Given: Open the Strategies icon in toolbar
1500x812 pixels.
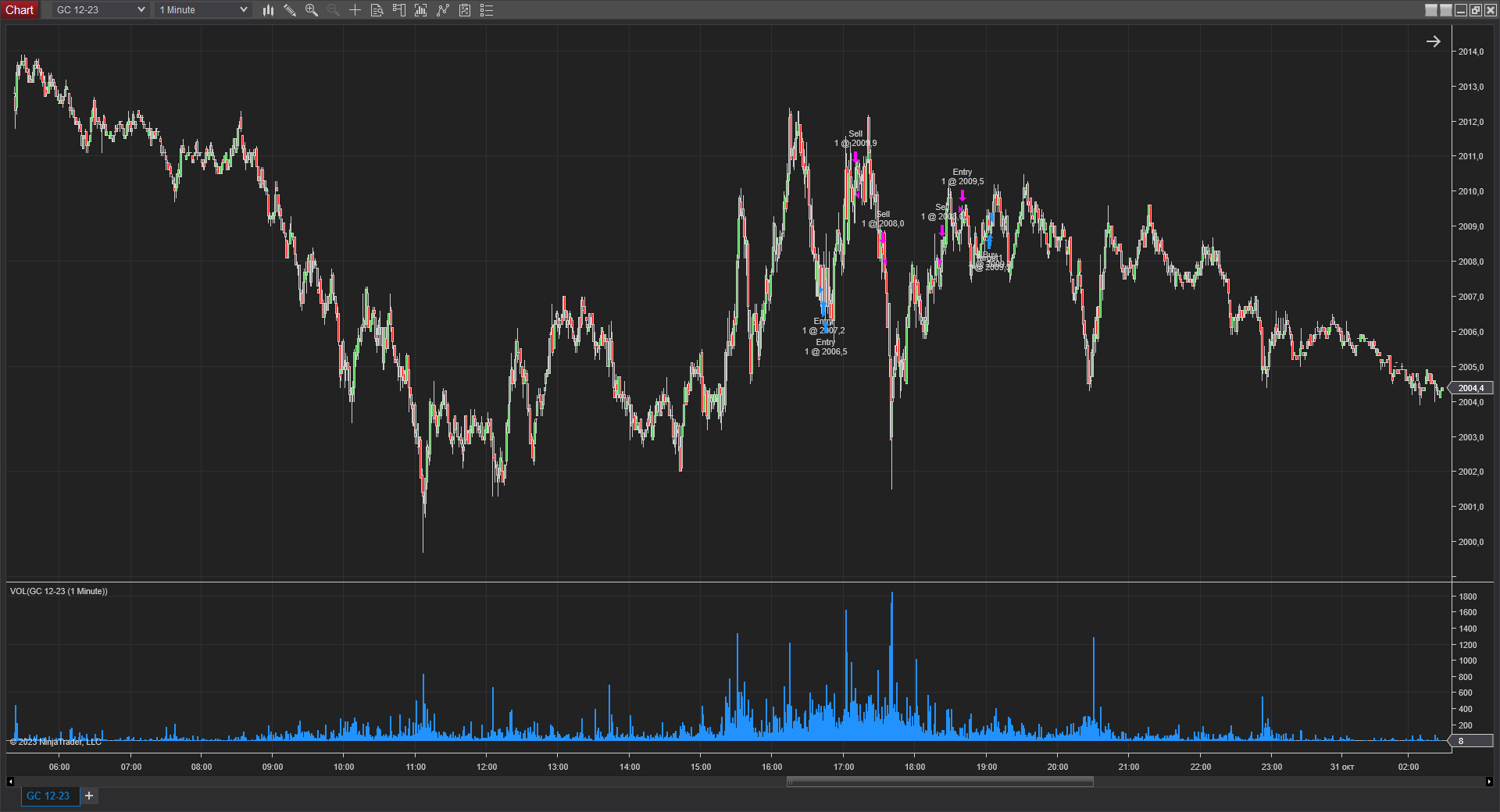Looking at the screenshot, I should pyautogui.click(x=465, y=10).
